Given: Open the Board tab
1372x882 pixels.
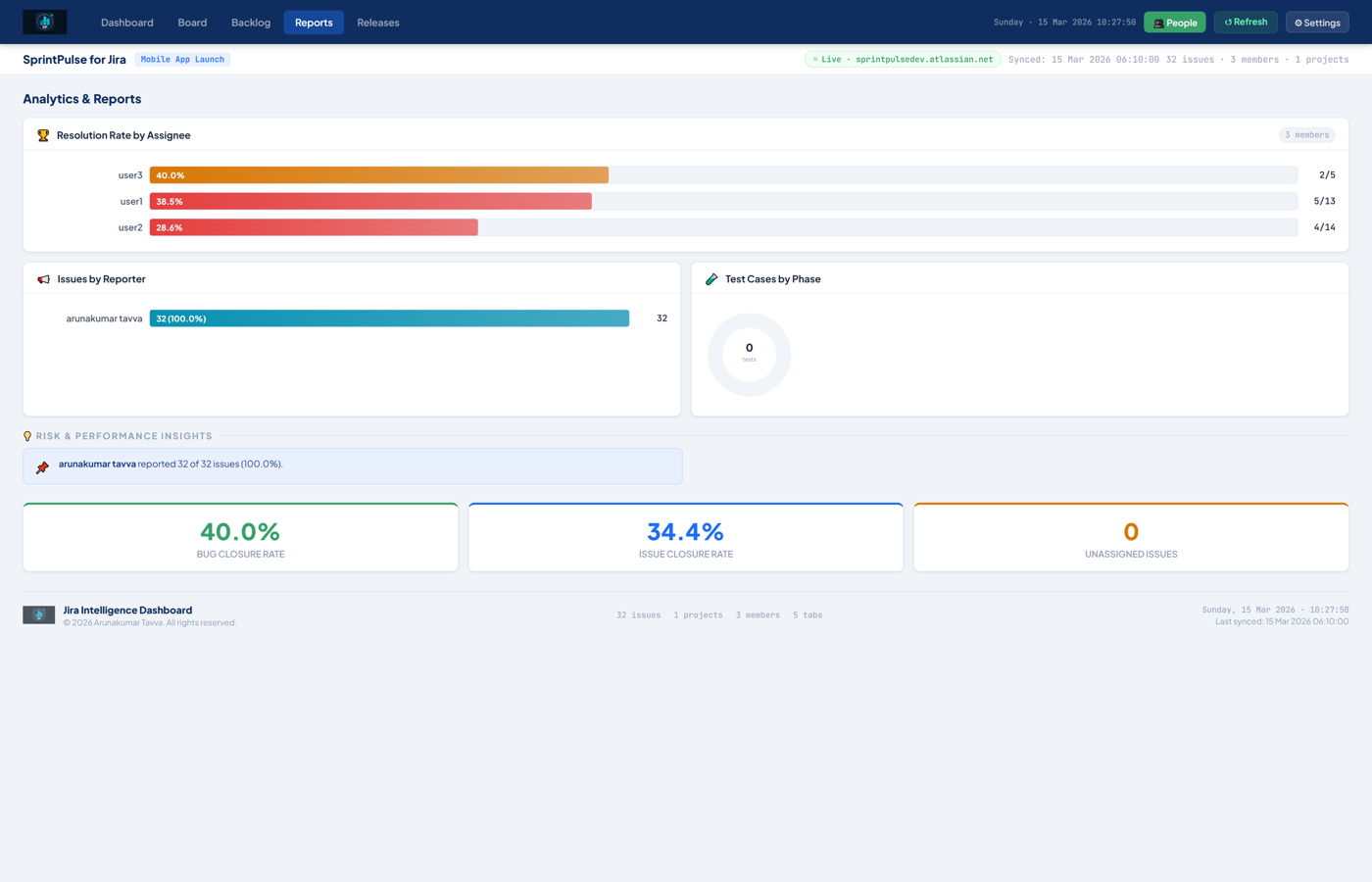Looking at the screenshot, I should coord(192,22).
